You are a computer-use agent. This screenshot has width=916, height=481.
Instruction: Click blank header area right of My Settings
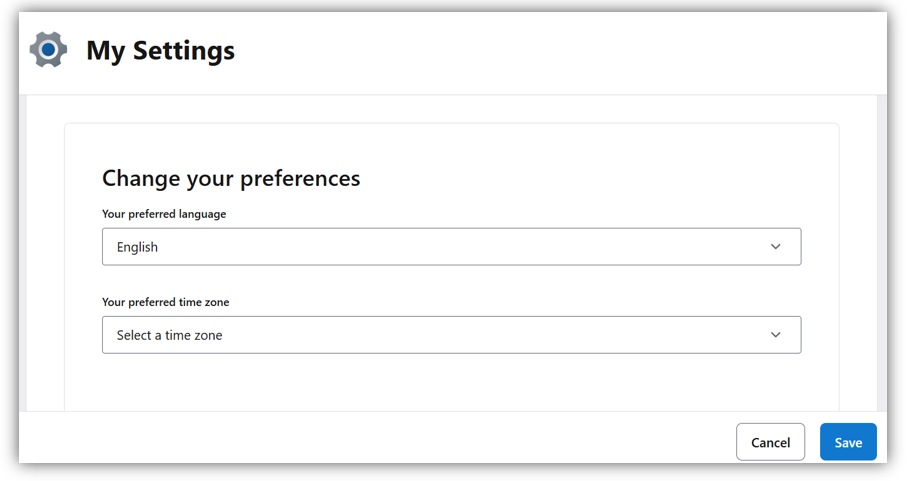(x=560, y=50)
